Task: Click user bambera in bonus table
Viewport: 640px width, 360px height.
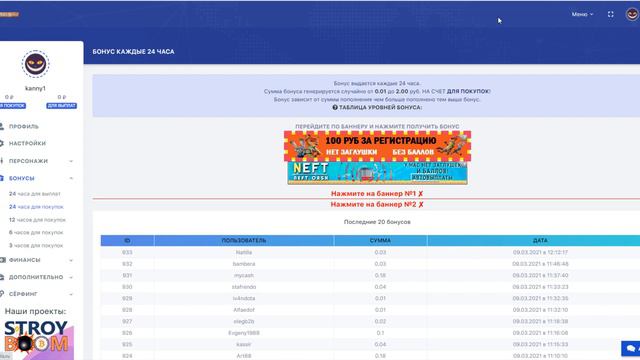Action: pyautogui.click(x=244, y=264)
